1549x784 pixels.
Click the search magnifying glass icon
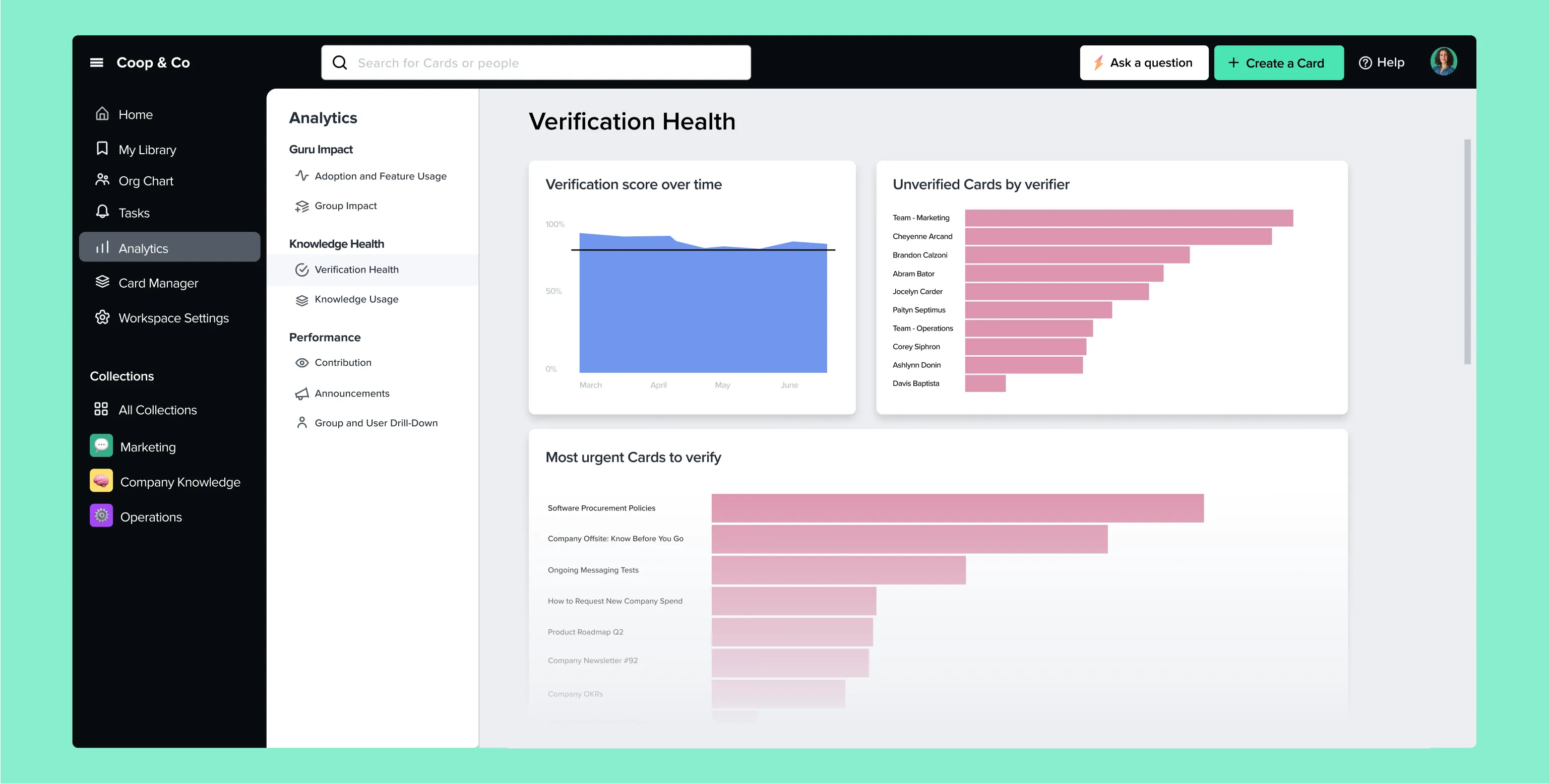[x=340, y=62]
